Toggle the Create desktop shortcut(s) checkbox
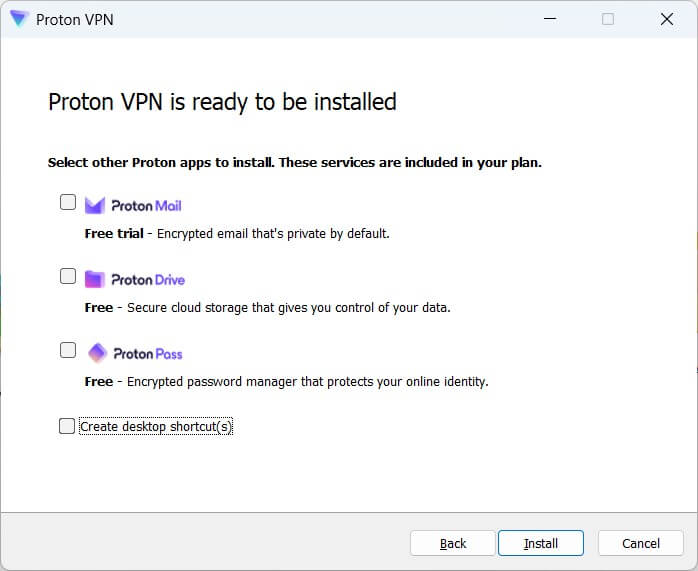This screenshot has width=698, height=571. (67, 427)
